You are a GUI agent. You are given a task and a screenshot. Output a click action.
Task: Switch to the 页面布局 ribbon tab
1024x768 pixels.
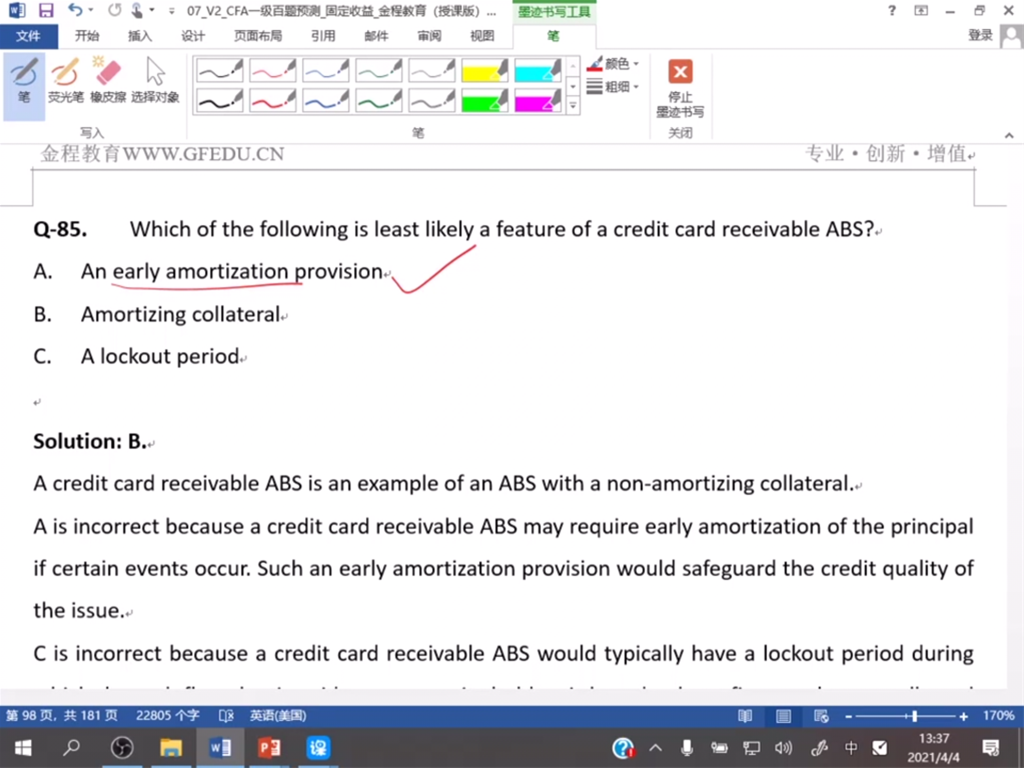tap(258, 36)
